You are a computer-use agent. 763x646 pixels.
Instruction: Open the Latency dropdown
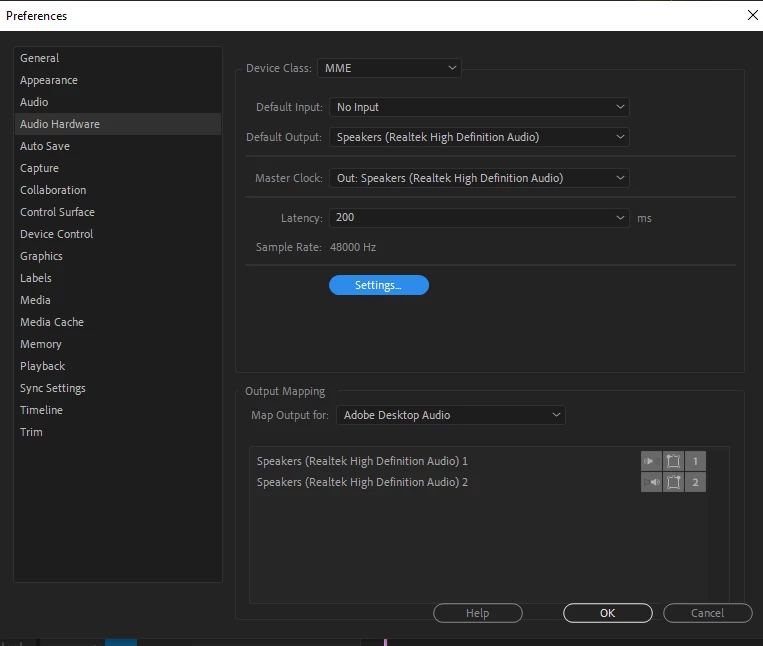479,217
